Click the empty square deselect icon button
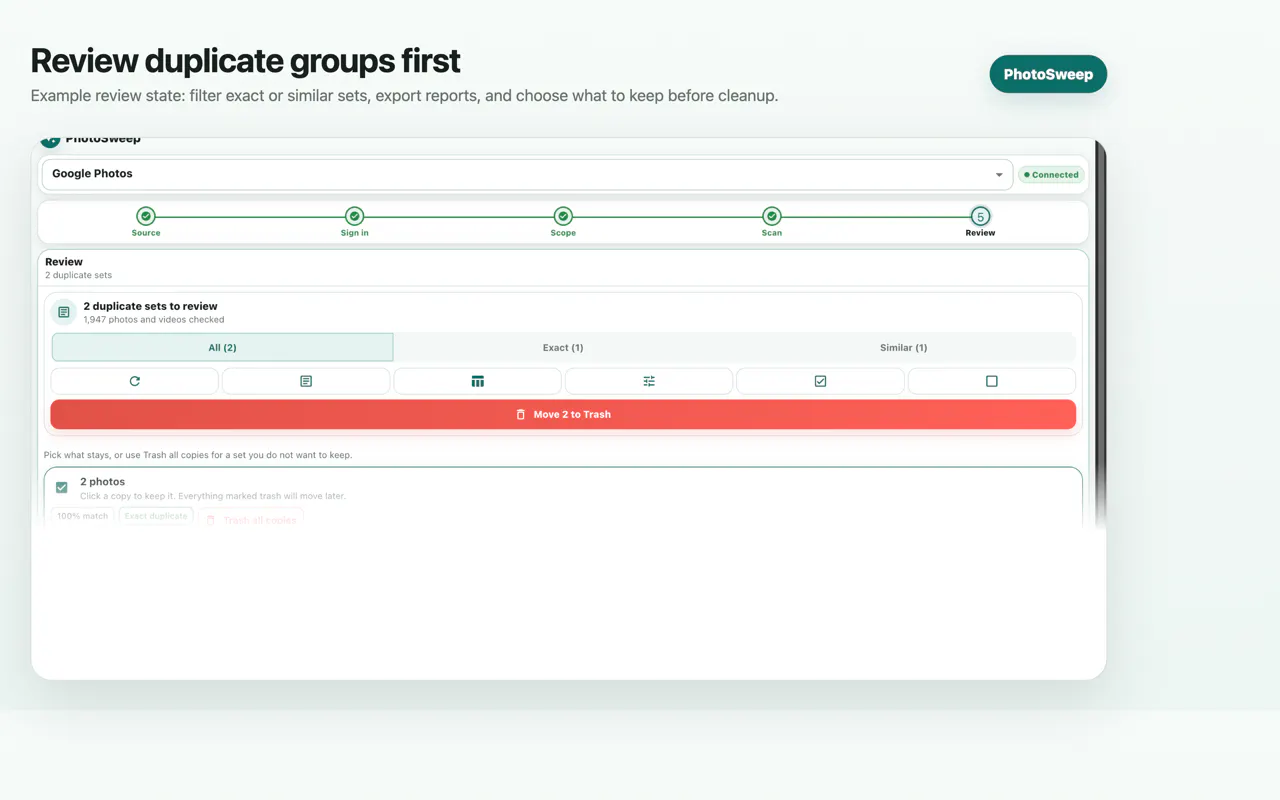This screenshot has height=800, width=1280. tap(992, 381)
